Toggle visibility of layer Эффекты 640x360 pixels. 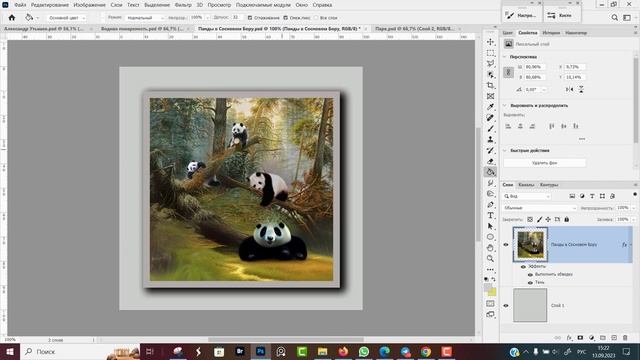(x=523, y=267)
